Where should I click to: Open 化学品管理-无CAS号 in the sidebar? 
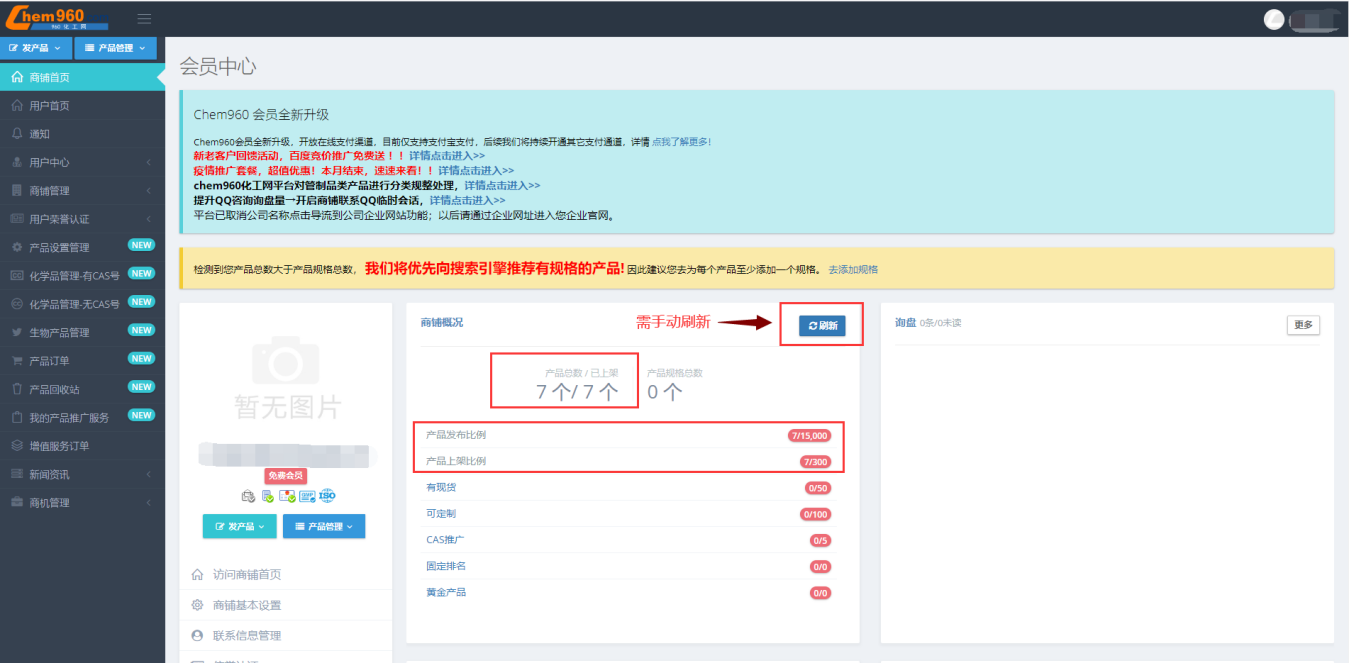point(82,304)
